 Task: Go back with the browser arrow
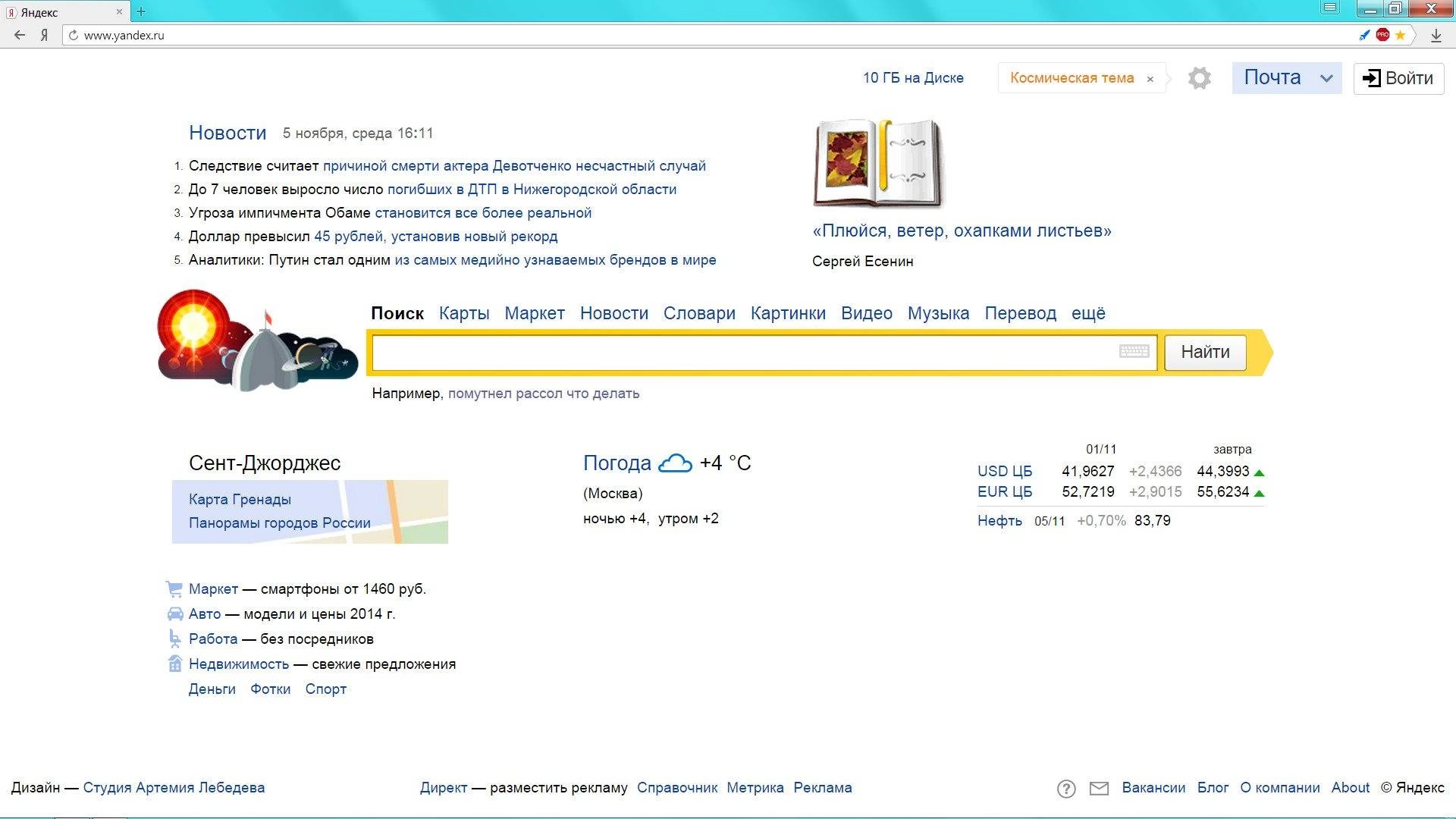click(20, 35)
